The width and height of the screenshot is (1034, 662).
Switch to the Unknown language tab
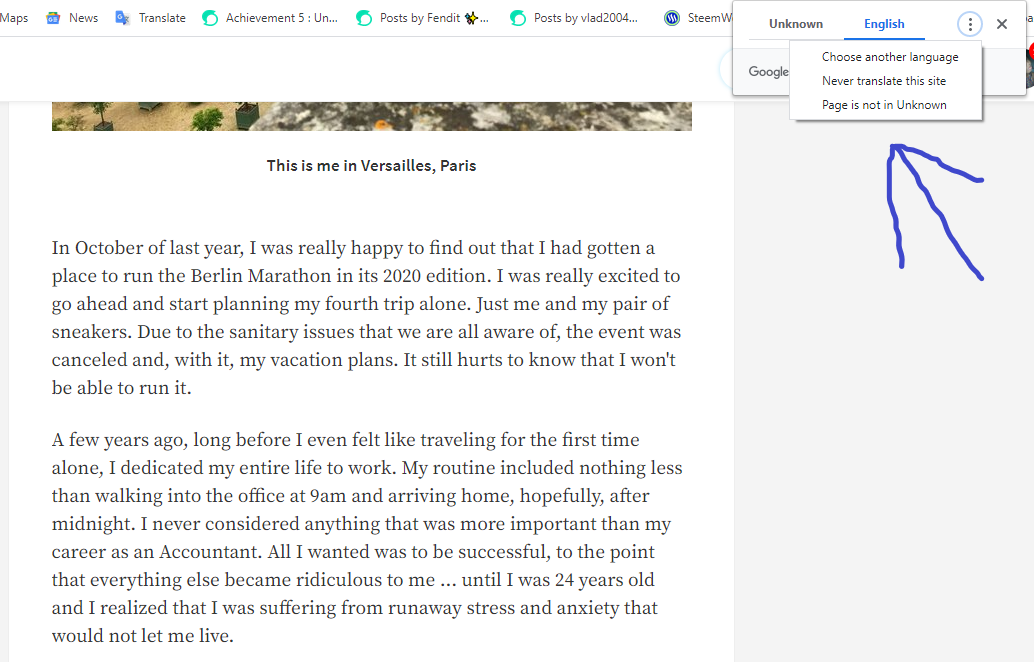(x=796, y=24)
